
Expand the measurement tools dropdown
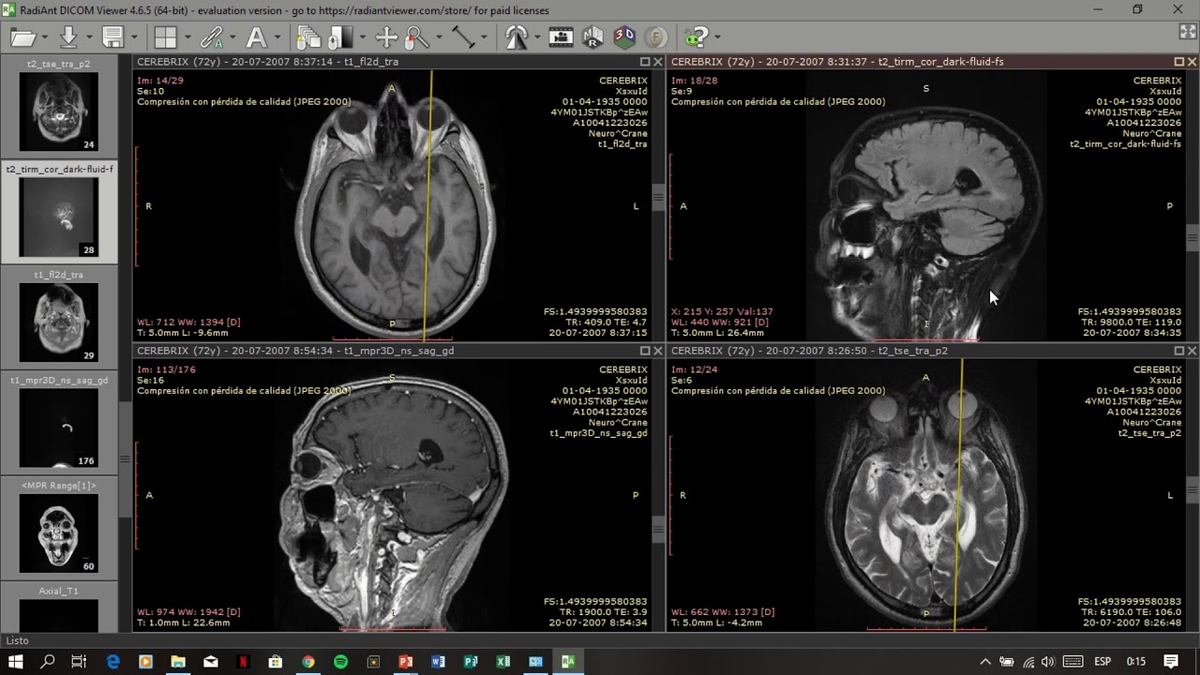(484, 37)
